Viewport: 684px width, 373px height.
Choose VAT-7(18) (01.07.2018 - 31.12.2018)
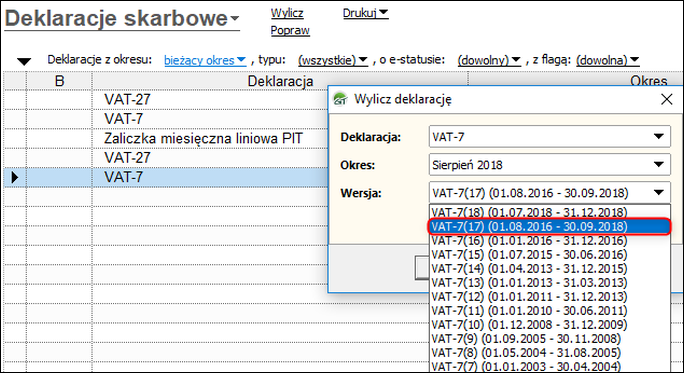[x=550, y=212]
